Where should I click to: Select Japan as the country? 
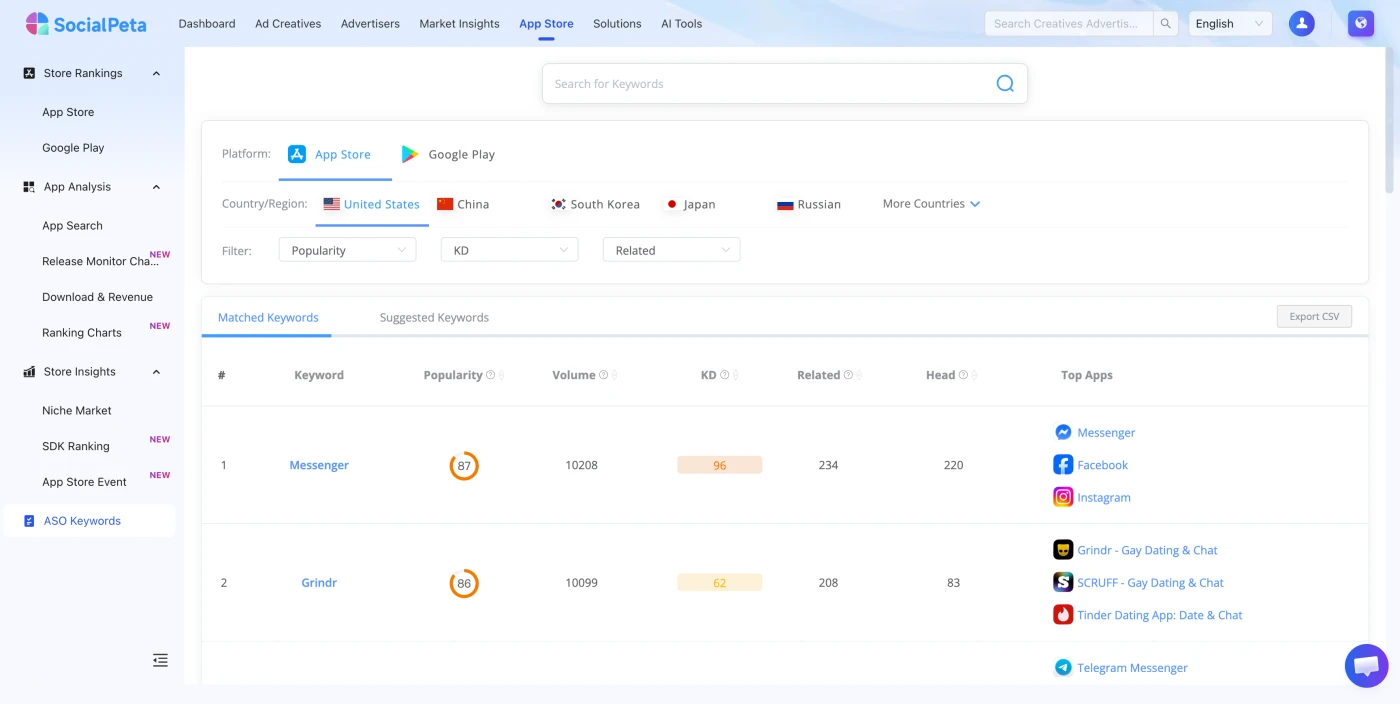690,204
